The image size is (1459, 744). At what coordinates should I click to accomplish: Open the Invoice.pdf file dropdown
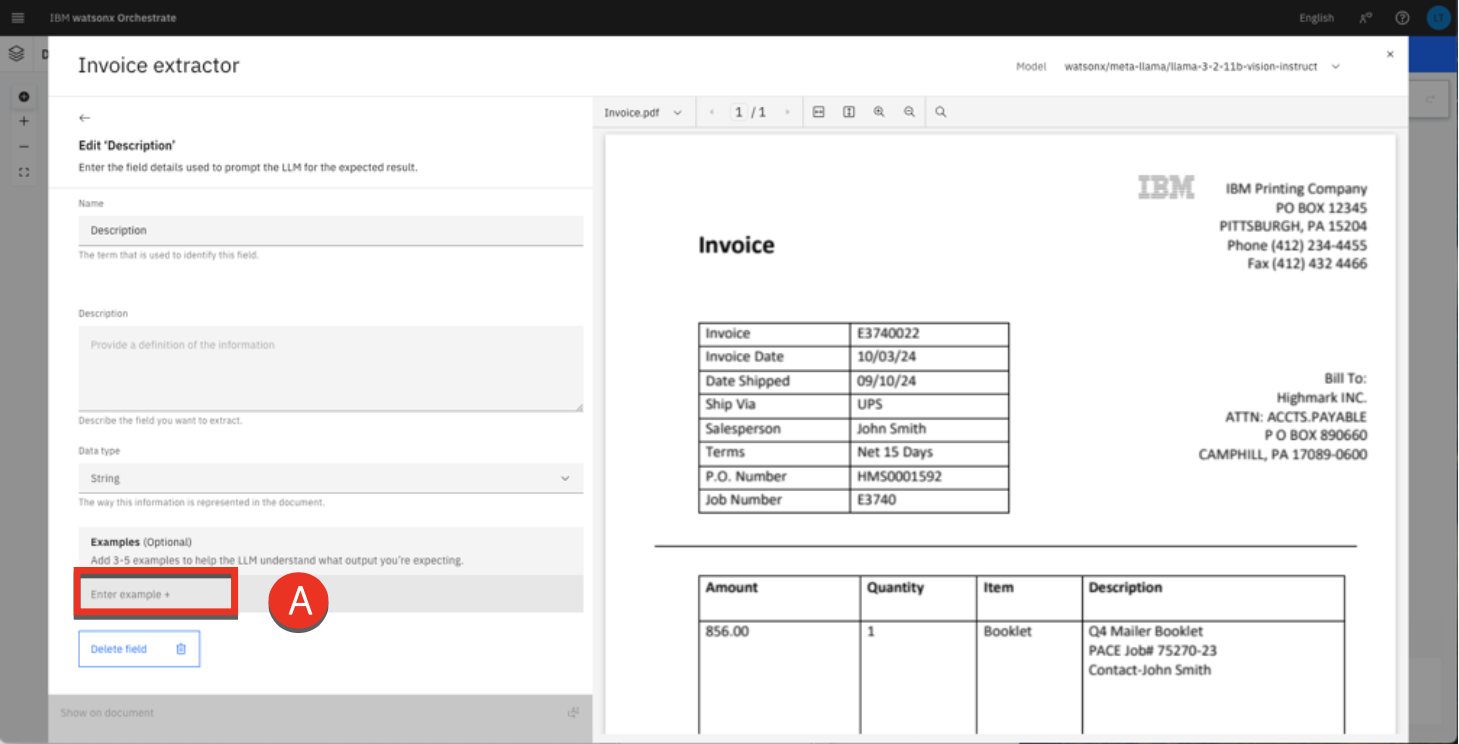(x=642, y=113)
